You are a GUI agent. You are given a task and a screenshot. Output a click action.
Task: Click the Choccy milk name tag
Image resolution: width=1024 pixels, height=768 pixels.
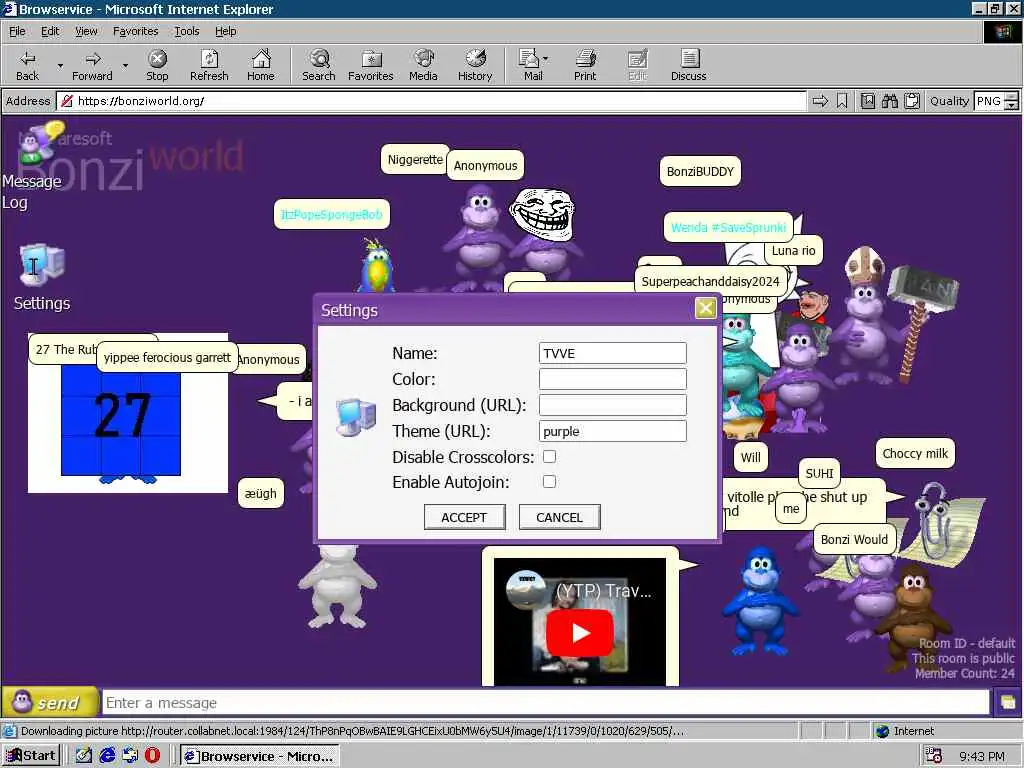[x=915, y=453]
